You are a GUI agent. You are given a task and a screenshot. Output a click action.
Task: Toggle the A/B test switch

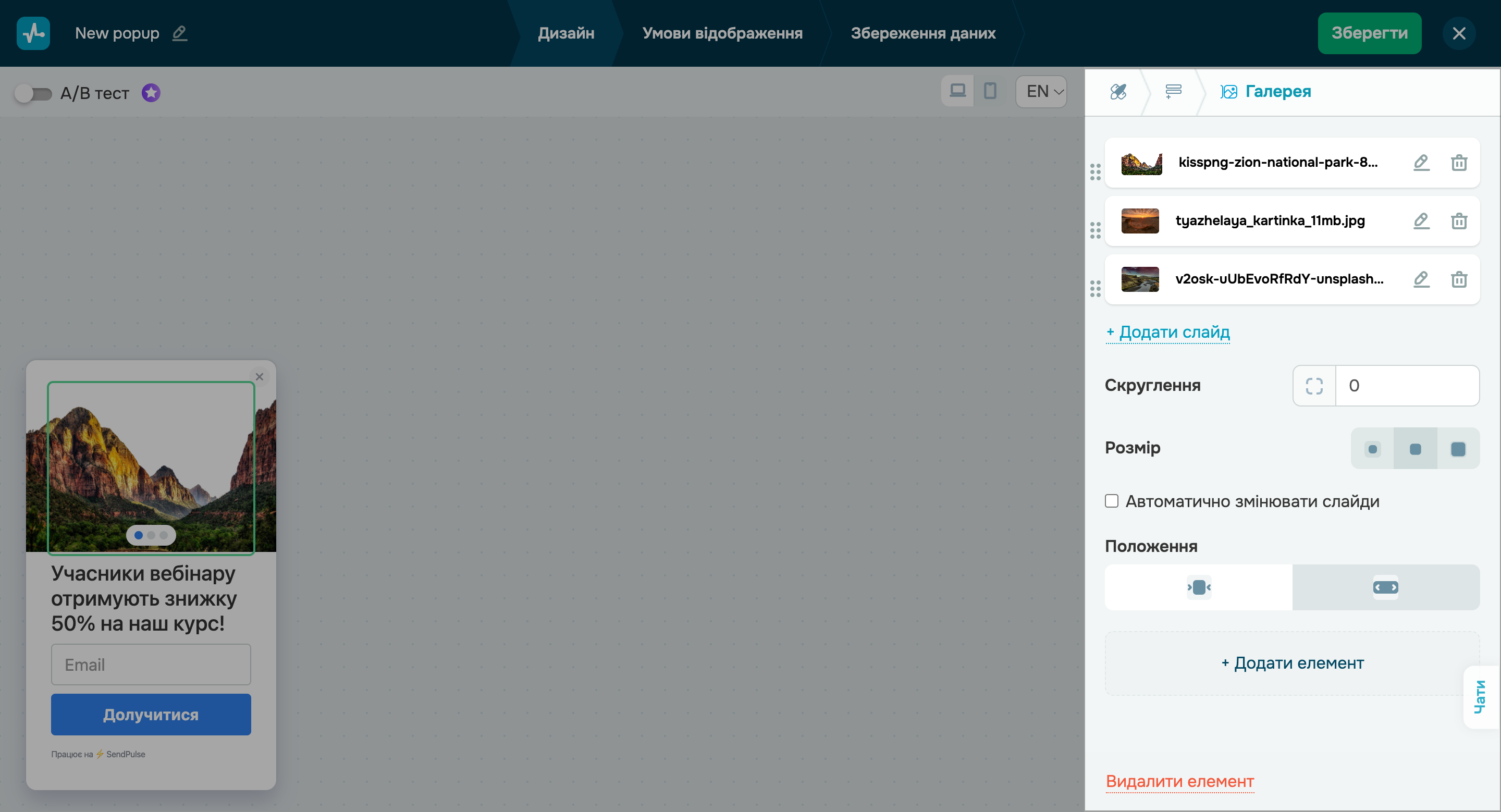coord(33,93)
